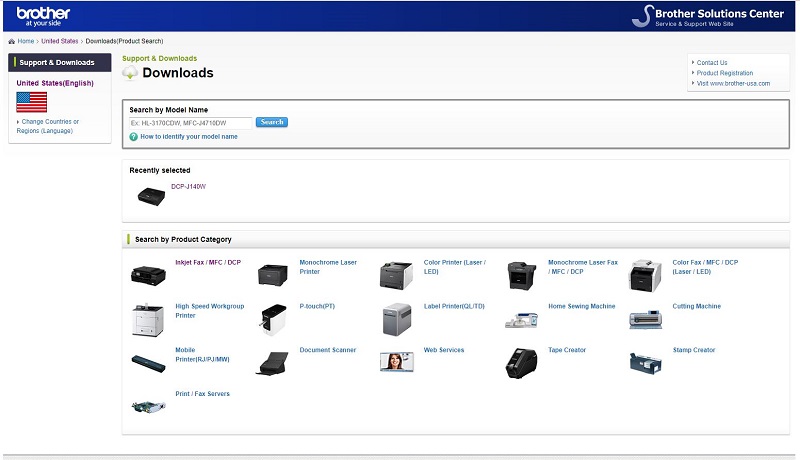This screenshot has width=800, height=460.
Task: Click the P-touch(PT) labeler image
Action: 273,320
